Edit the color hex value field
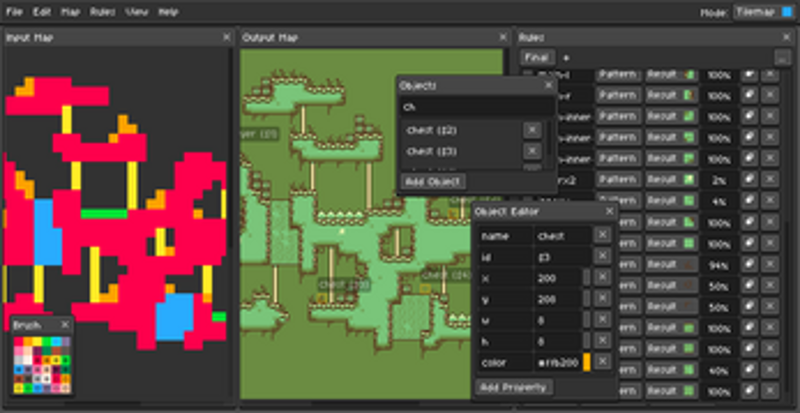800x413 pixels. click(x=557, y=362)
